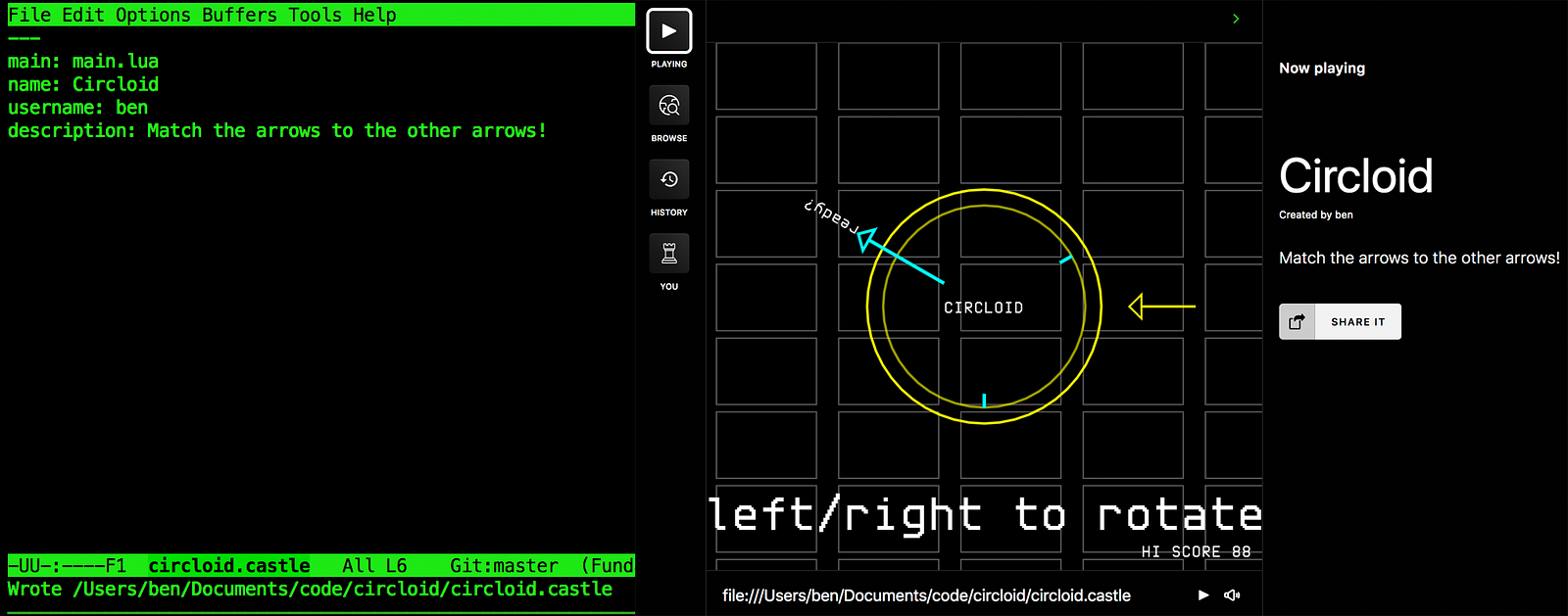Viewport: 1568px width, 616px height.
Task: Open the Emacs File menu
Action: (29, 15)
